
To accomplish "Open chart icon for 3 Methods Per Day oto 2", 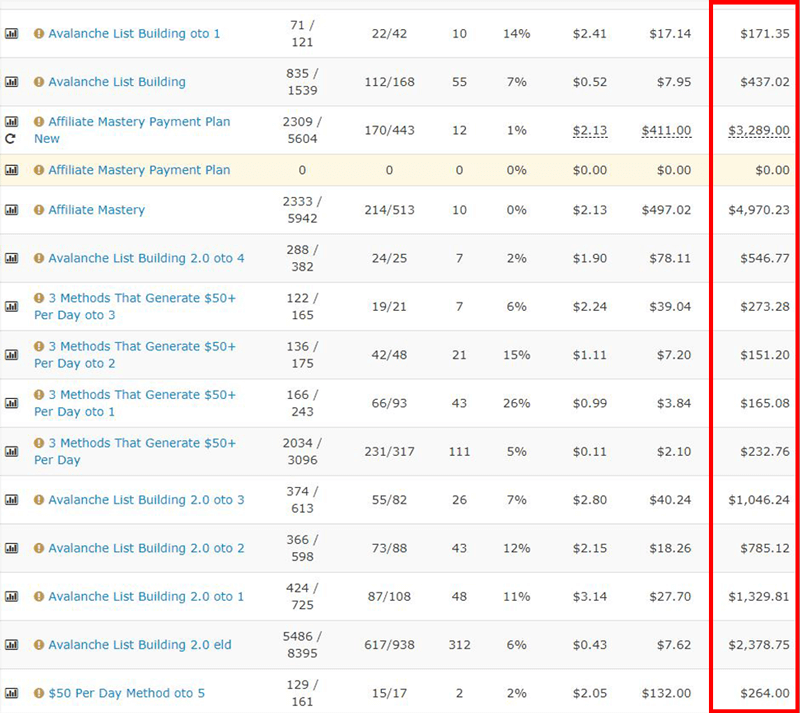I will [11, 355].
